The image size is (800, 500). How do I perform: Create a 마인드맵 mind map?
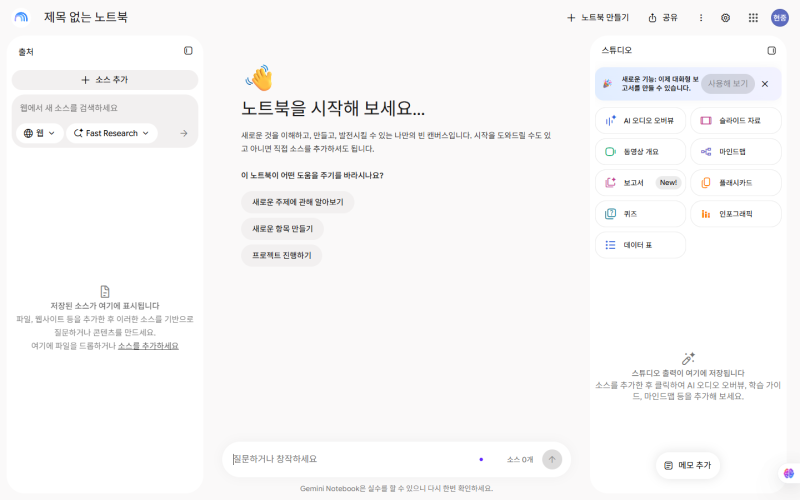[736, 152]
